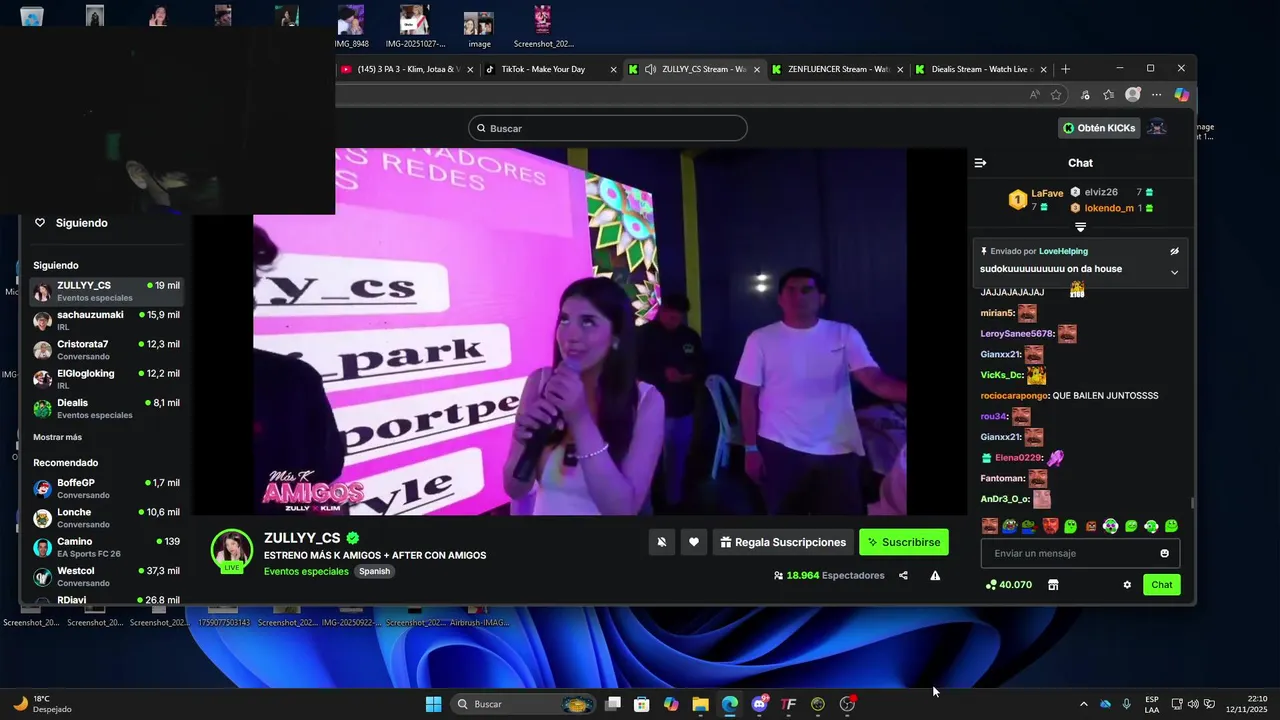Click username rociocarapongo in chat
1280x720 pixels.
coord(1015,396)
